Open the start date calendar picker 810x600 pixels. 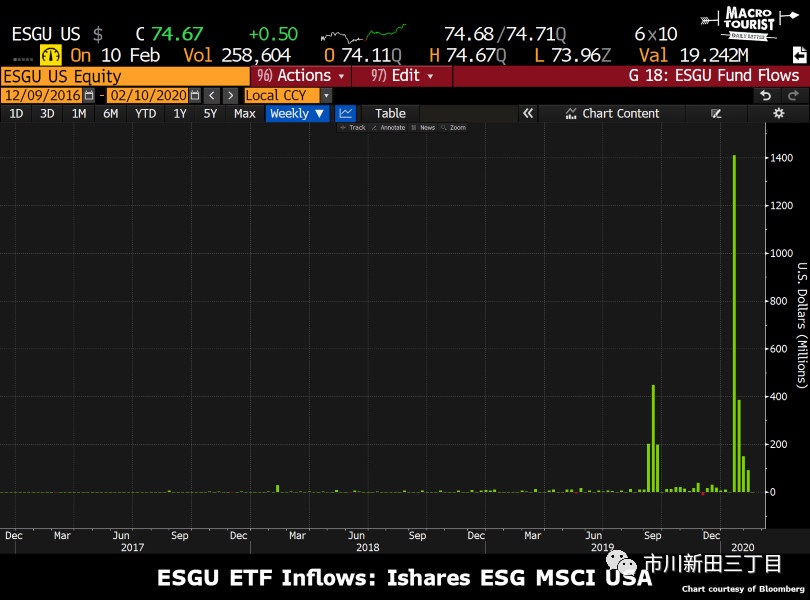[x=89, y=96]
